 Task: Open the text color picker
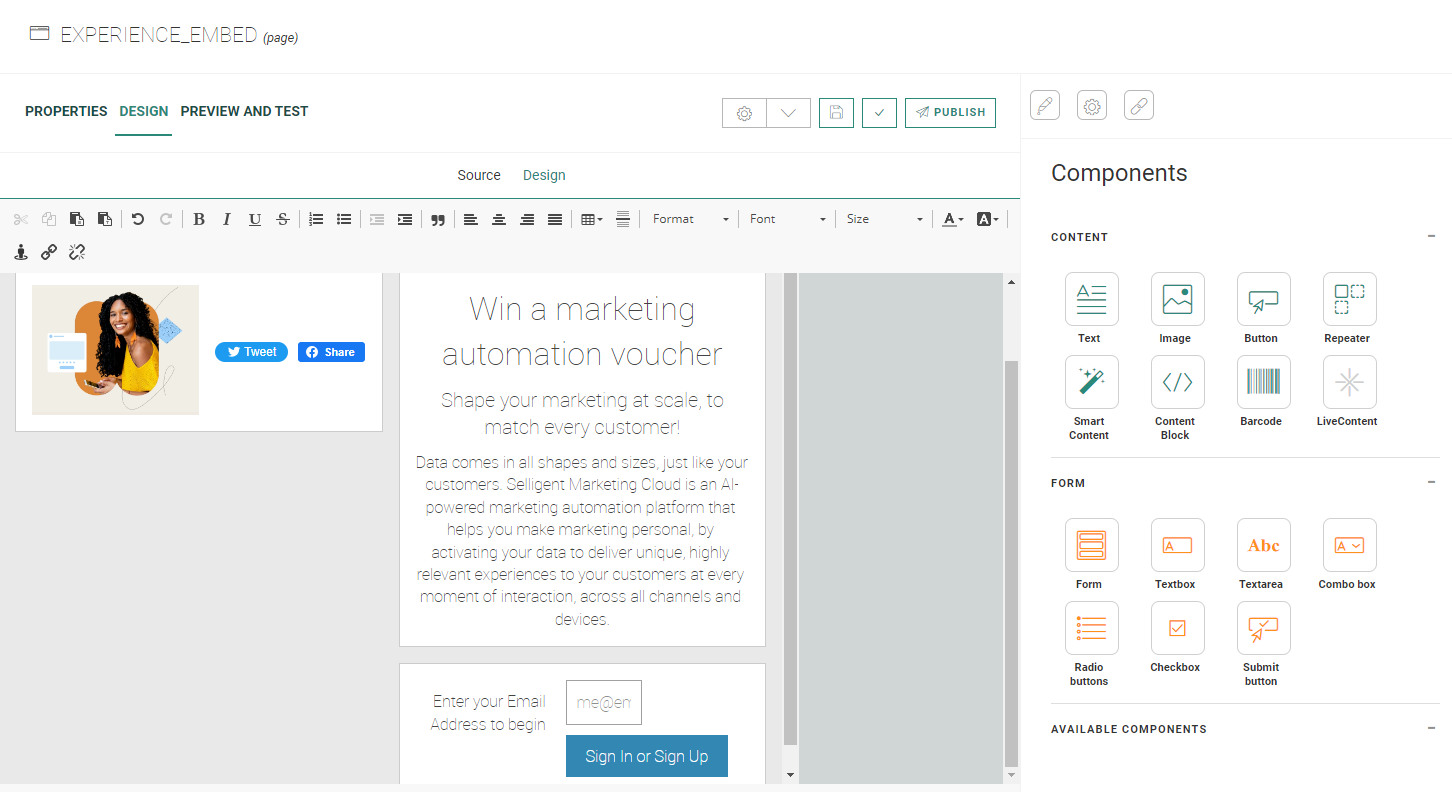coord(952,219)
